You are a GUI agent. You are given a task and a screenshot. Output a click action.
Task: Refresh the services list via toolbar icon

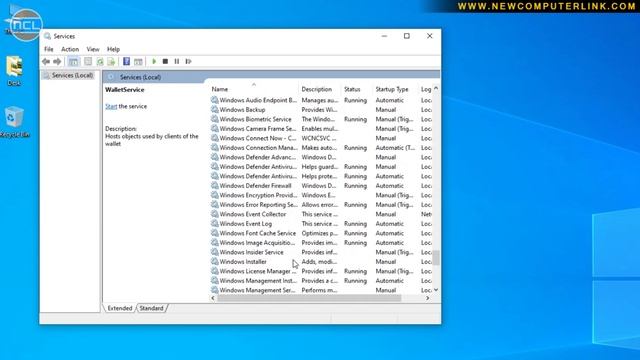(x=100, y=62)
